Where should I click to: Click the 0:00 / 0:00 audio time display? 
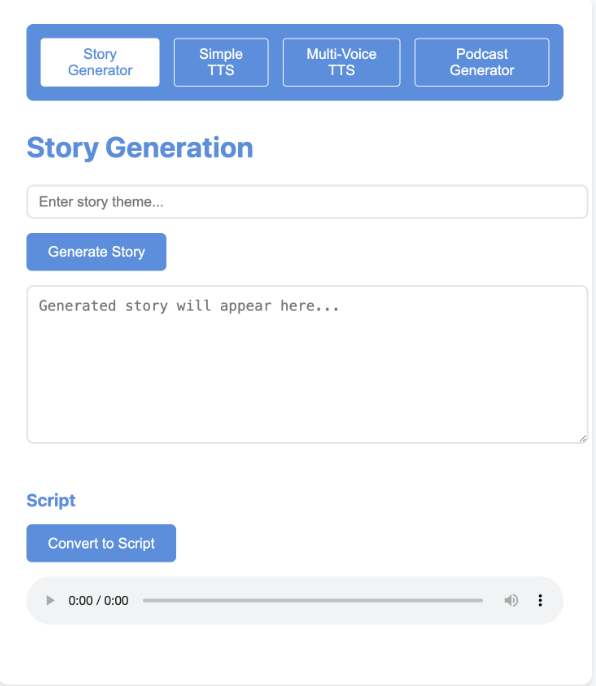tap(98, 600)
